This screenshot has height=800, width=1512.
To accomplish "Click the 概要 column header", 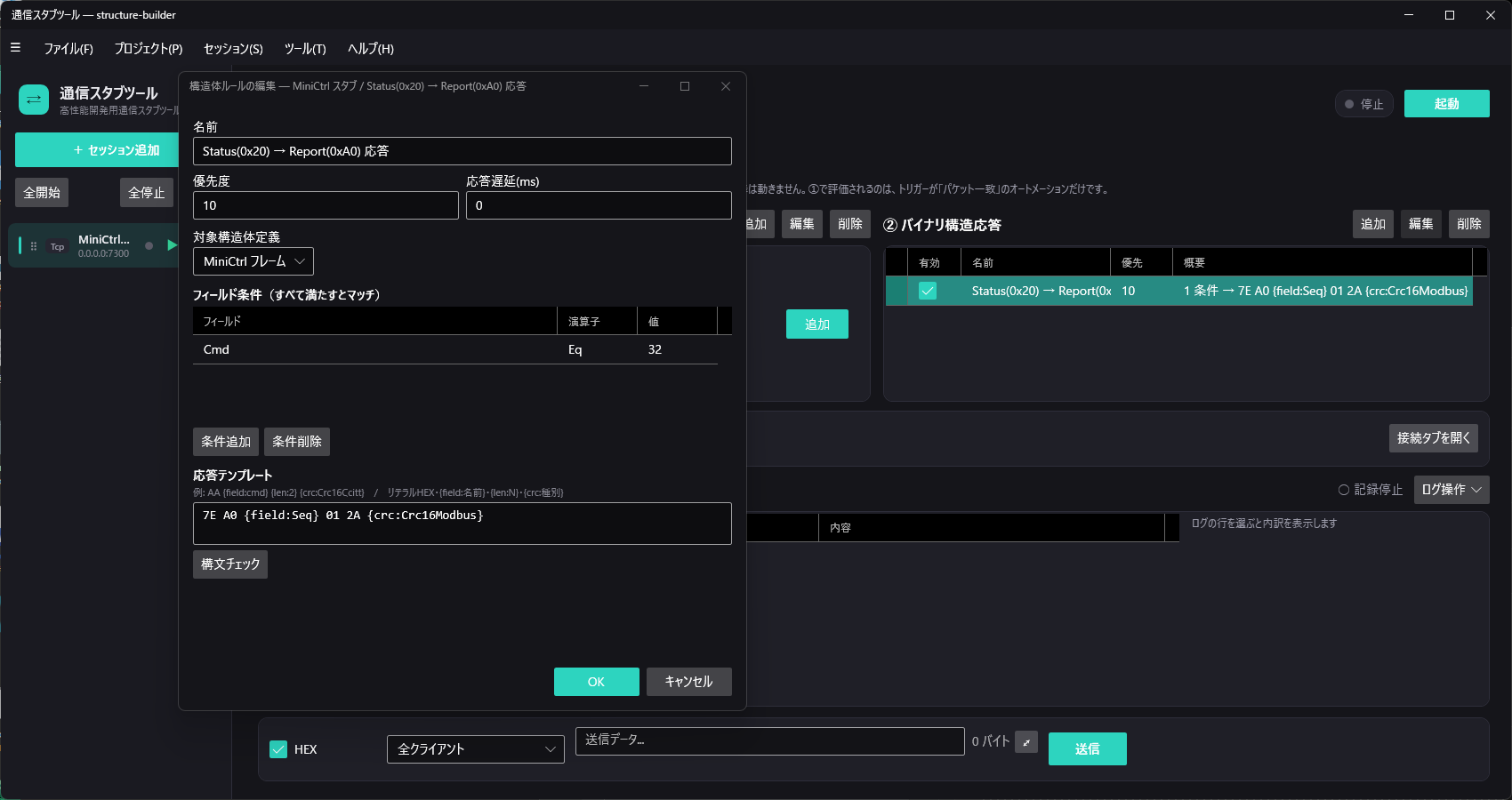I will 1323,262.
